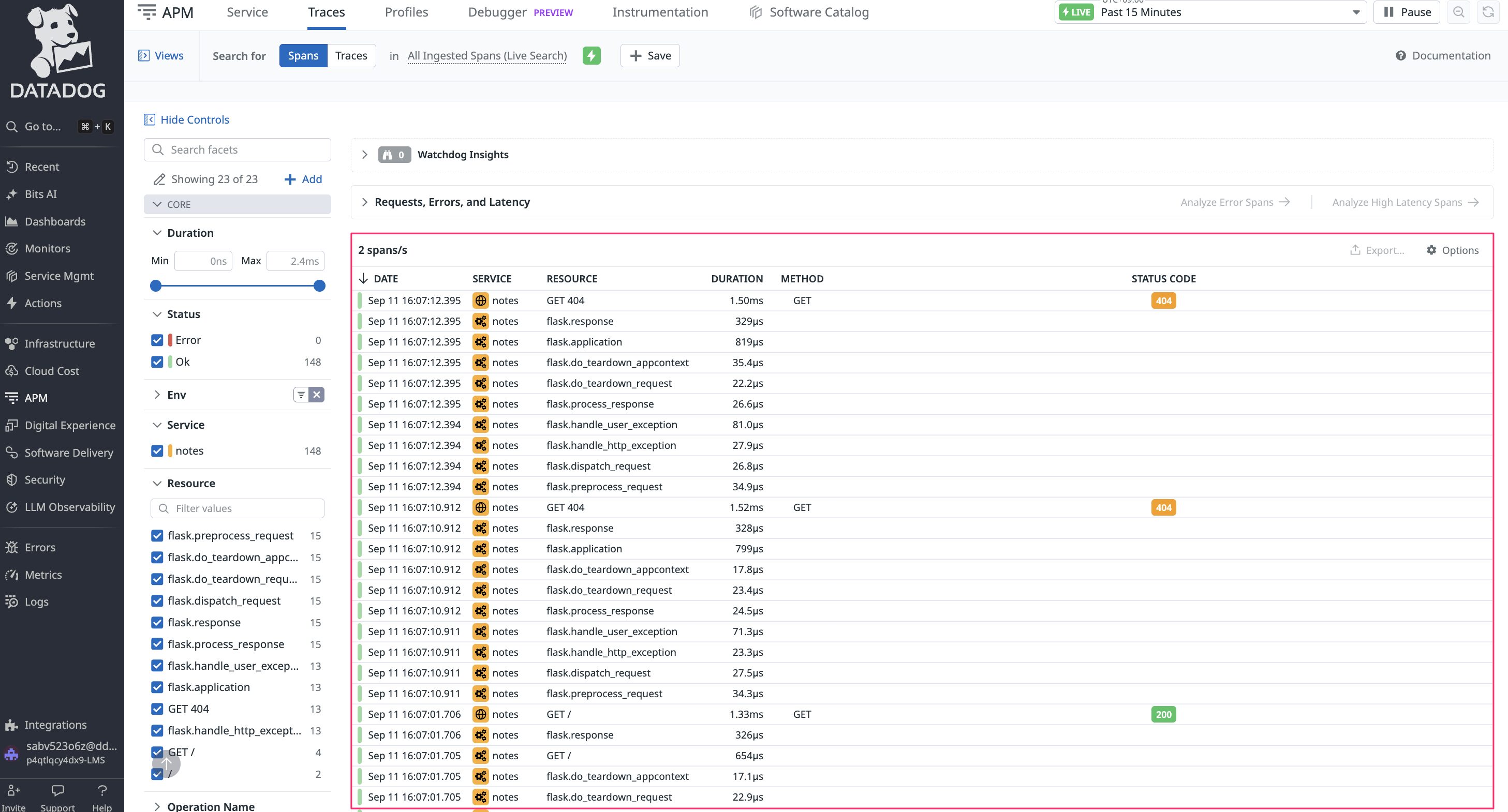Uncheck flask.process_response resource checkbox
This screenshot has height=812, width=1508.
coord(157,644)
